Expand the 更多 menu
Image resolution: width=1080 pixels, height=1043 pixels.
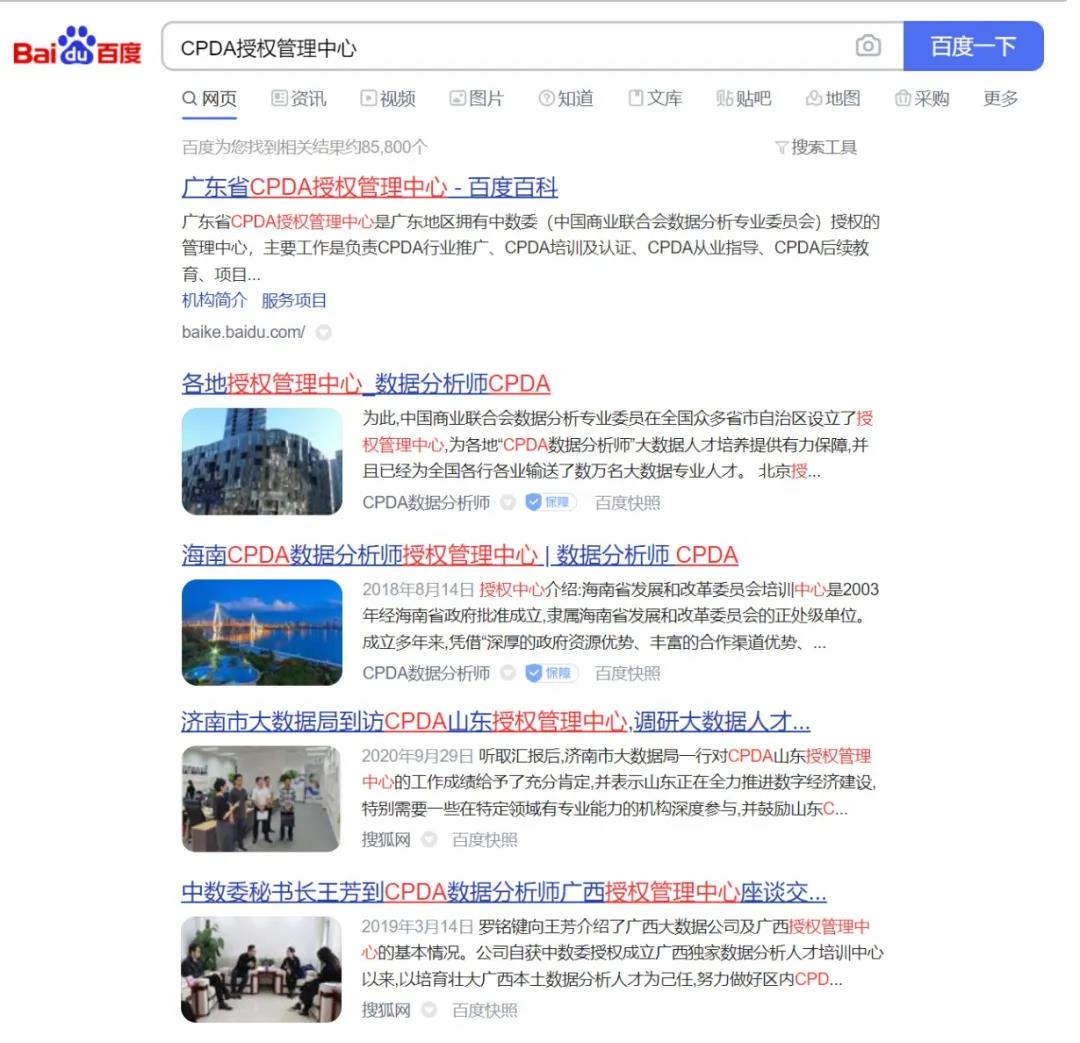point(1000,99)
